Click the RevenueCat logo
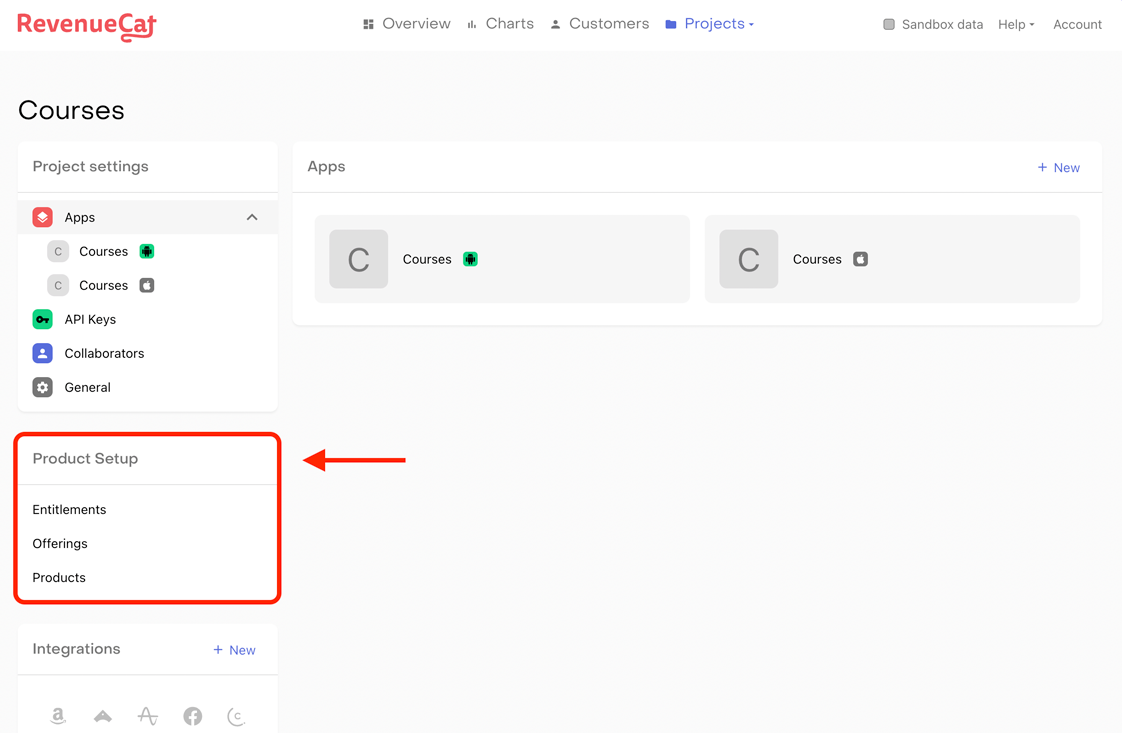The image size is (1122, 733). (87, 25)
